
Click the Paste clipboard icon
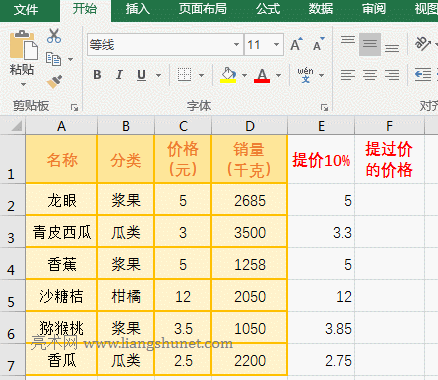23,46
